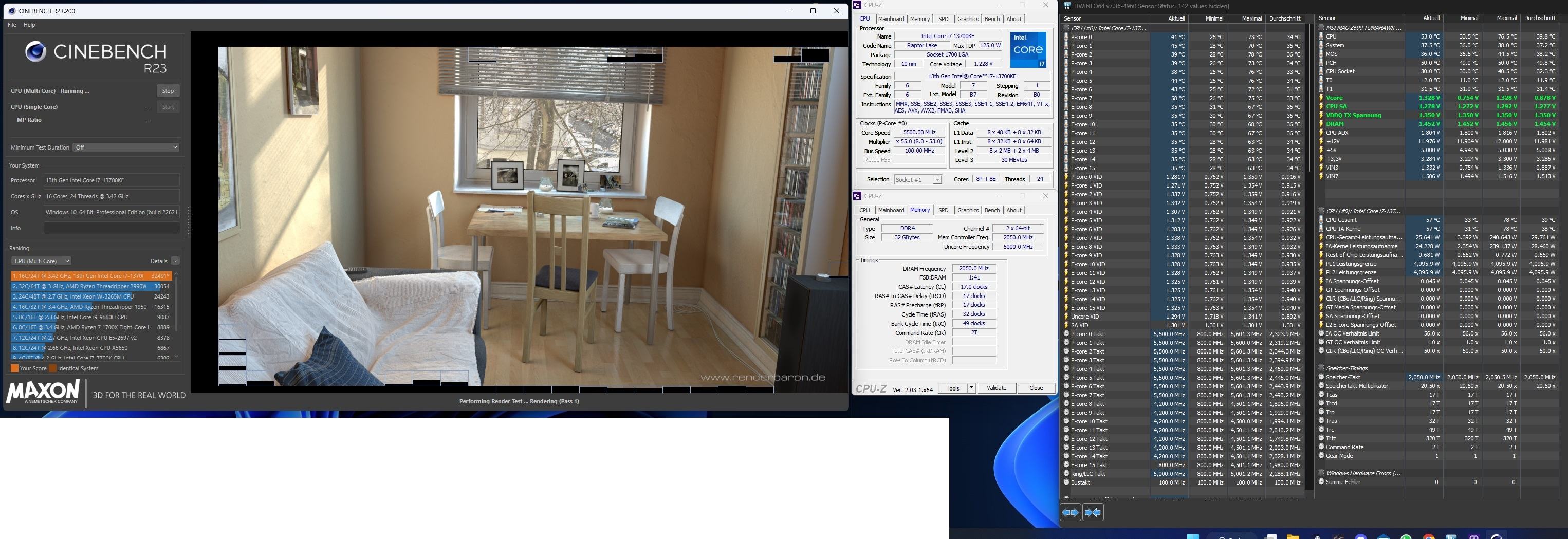1568x539 pixels.
Task: Open the CPU (Multi Core) ranking dropdown
Action: [x=41, y=261]
